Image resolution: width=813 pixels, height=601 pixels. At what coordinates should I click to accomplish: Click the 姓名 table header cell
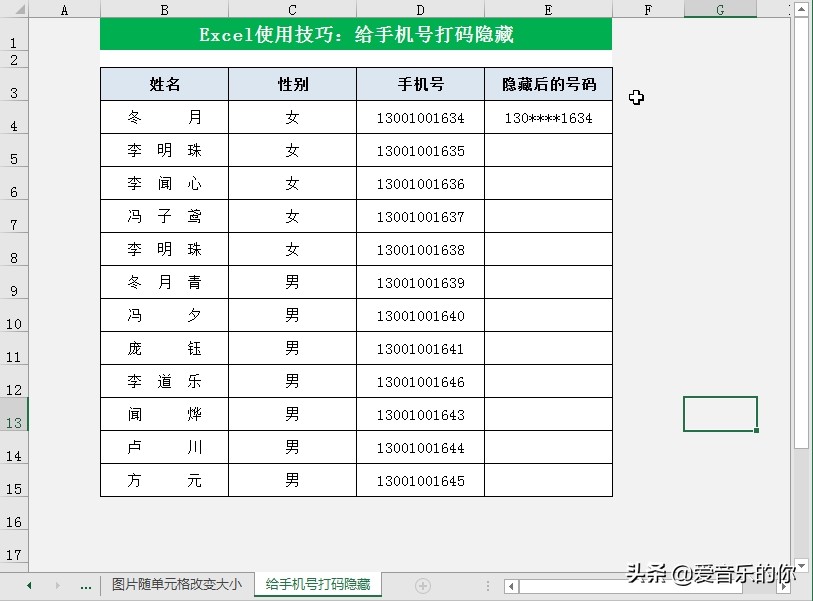pos(164,84)
